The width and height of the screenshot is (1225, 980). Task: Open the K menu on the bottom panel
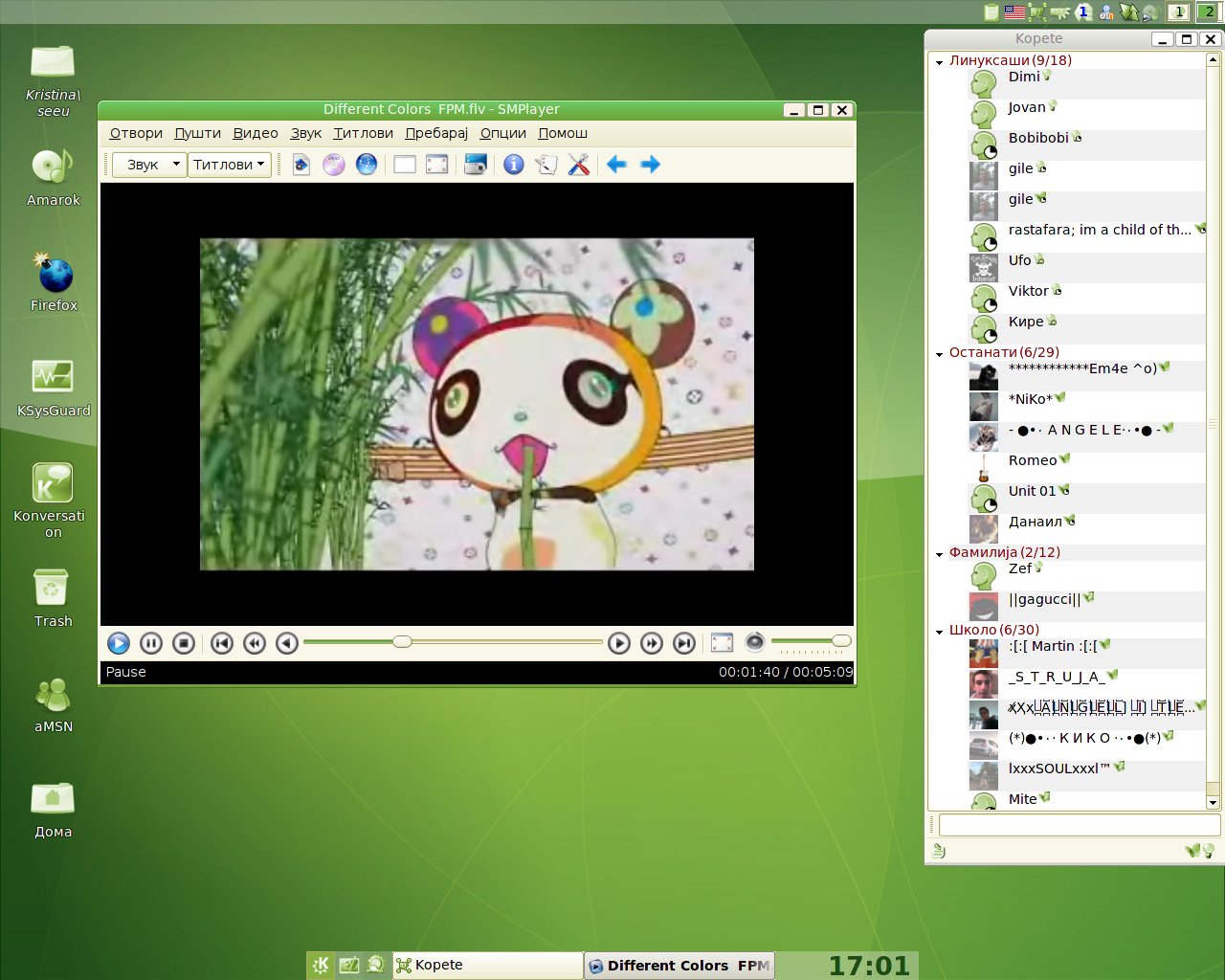pos(321,966)
